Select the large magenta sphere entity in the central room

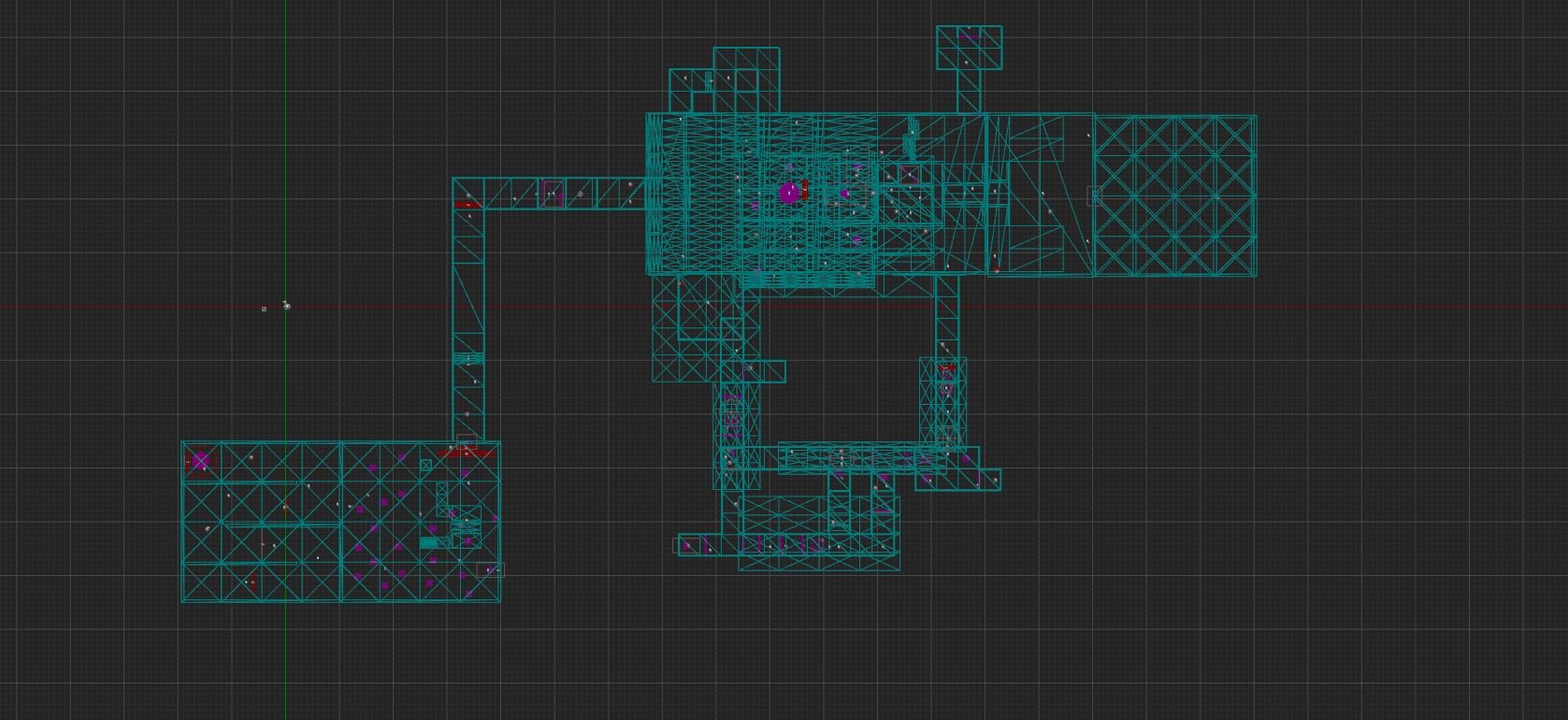[x=789, y=194]
